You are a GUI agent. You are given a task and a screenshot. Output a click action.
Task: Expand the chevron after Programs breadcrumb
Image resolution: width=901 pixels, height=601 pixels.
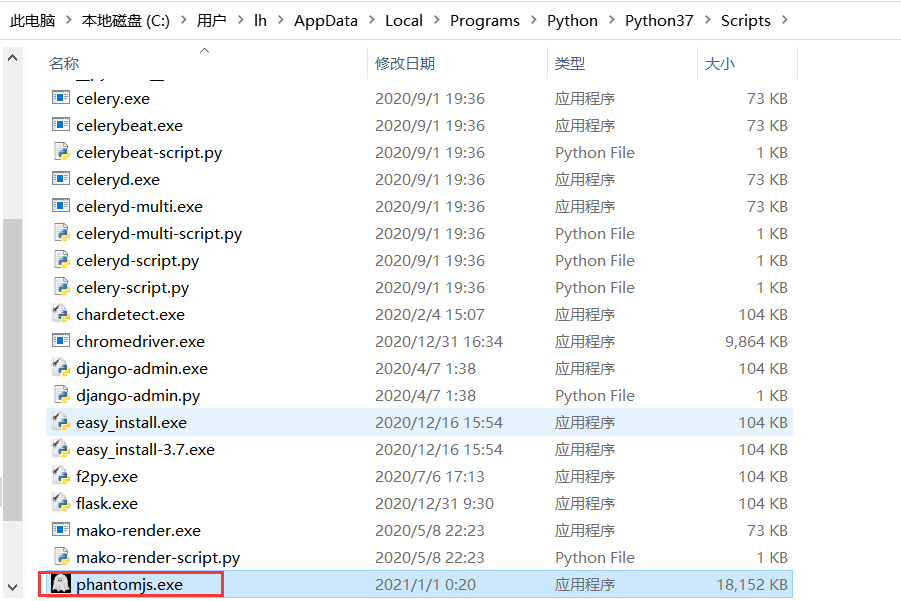534,20
